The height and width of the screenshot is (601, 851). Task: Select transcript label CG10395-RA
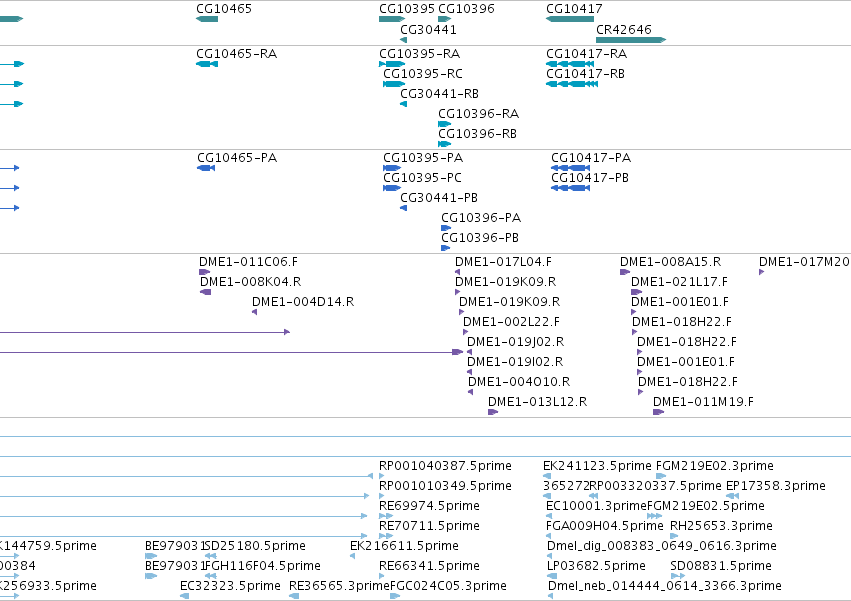tap(420, 54)
